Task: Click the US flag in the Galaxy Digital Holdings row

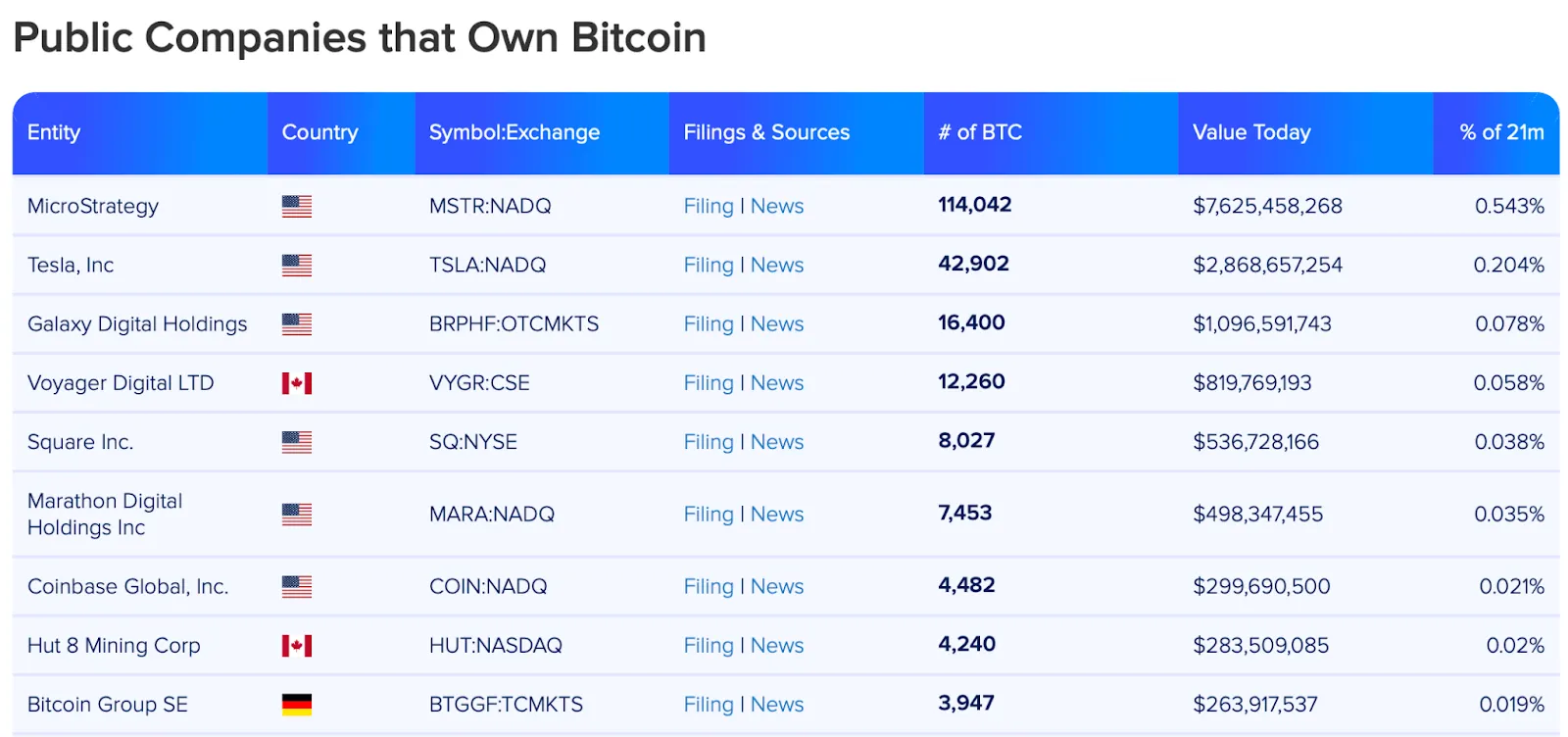Action: (x=297, y=323)
